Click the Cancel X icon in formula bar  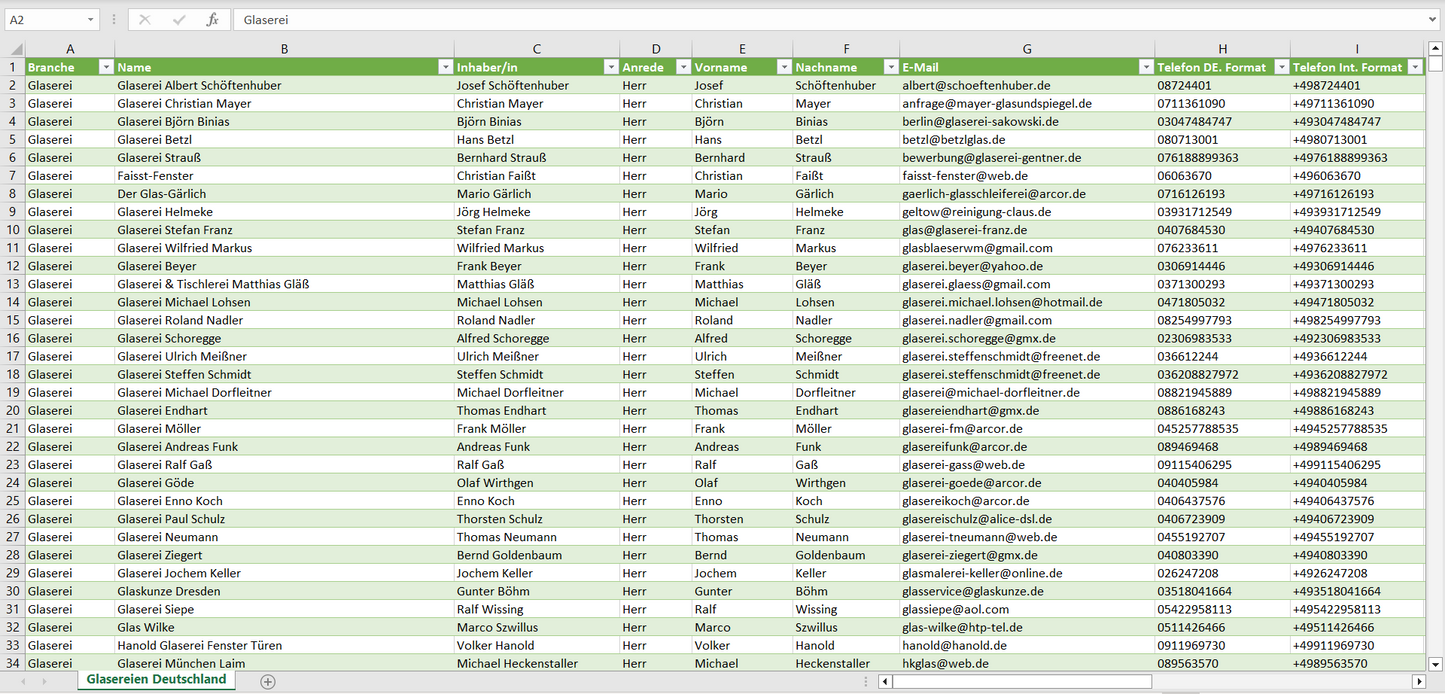[x=145, y=20]
